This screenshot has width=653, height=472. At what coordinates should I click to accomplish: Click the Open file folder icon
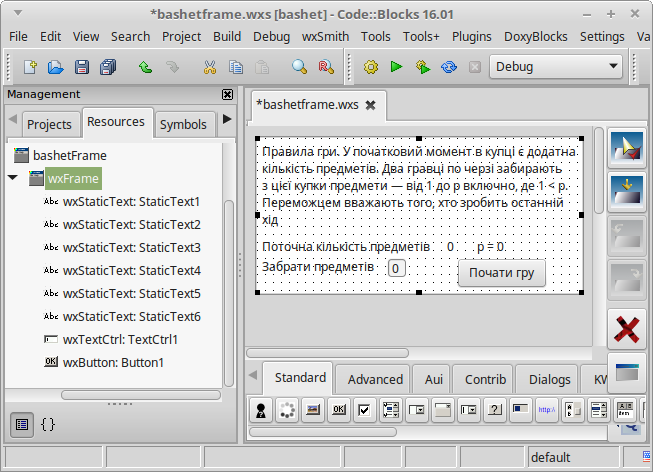point(55,67)
